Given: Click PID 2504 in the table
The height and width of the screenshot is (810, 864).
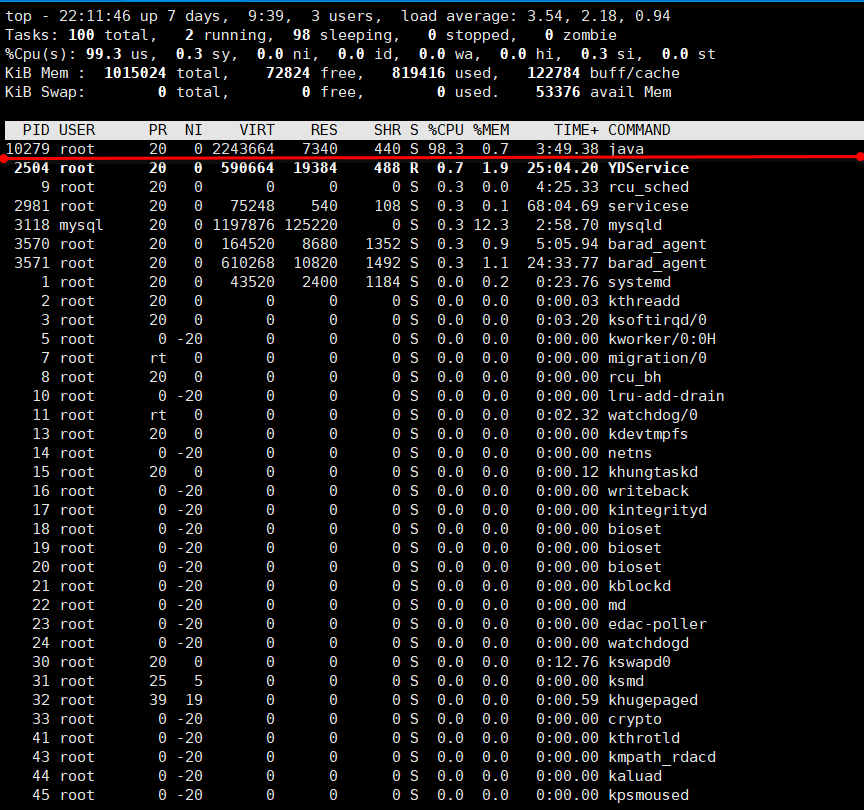Looking at the screenshot, I should 32,168.
